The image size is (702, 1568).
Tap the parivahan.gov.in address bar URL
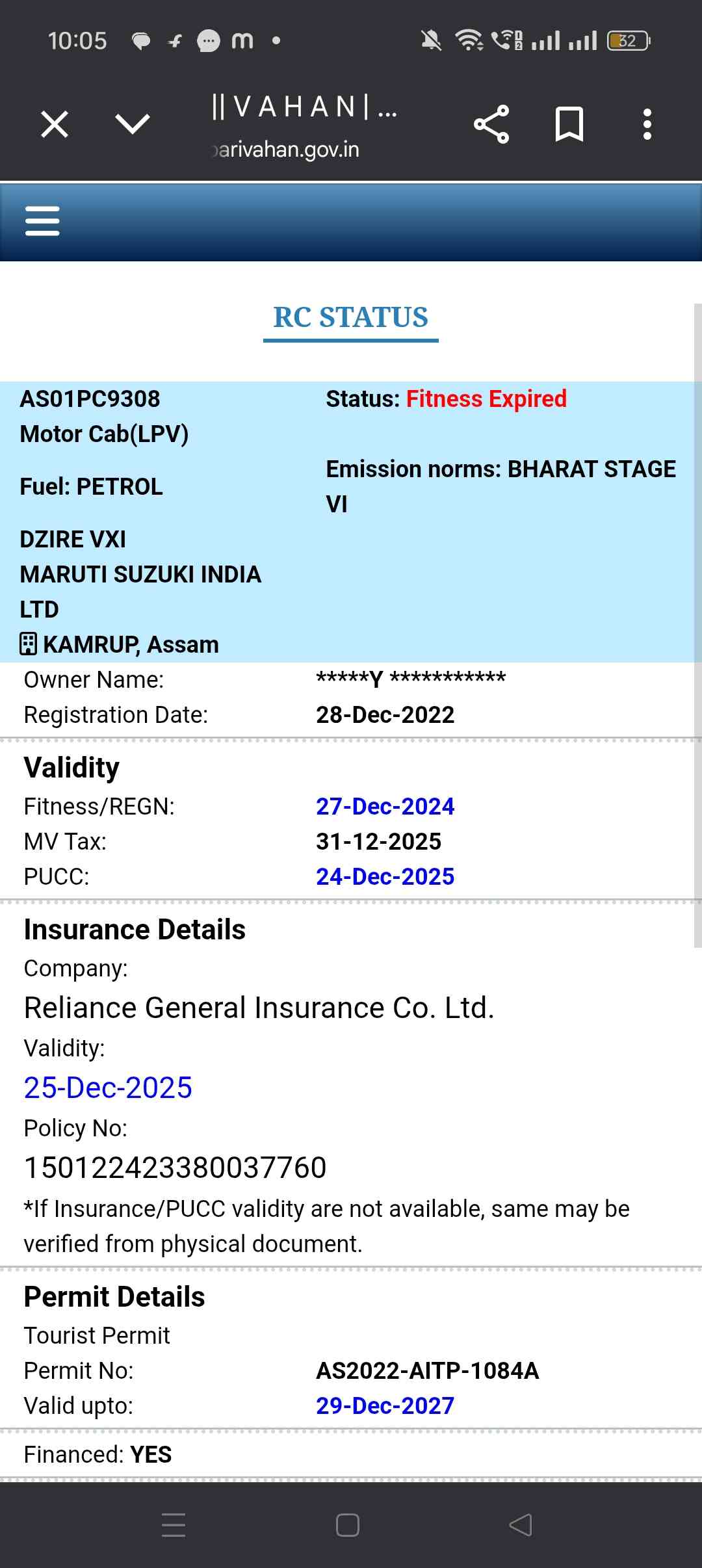[x=287, y=150]
